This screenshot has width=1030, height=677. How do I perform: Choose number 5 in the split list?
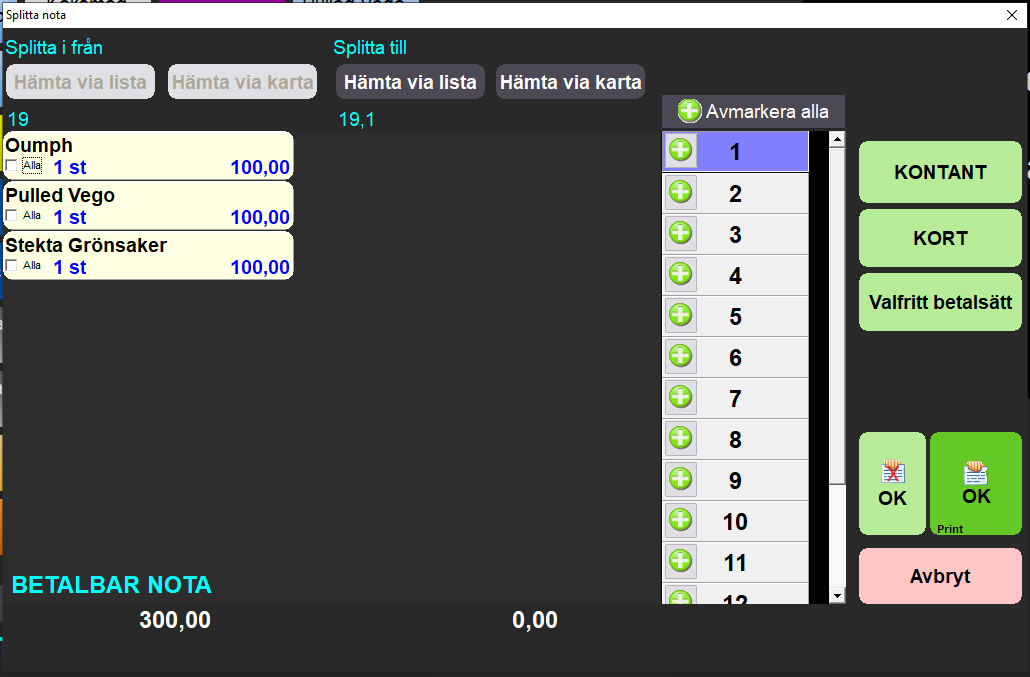[x=735, y=316]
